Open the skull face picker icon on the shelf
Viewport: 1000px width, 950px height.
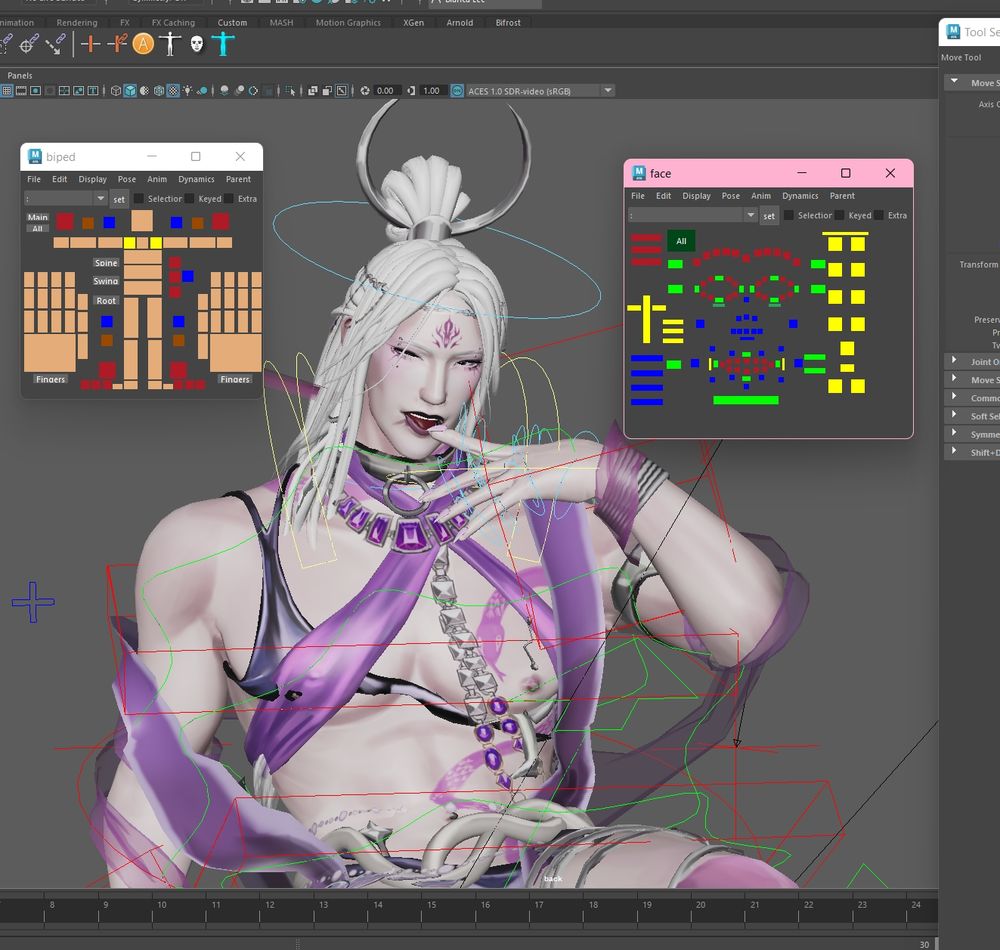196,44
